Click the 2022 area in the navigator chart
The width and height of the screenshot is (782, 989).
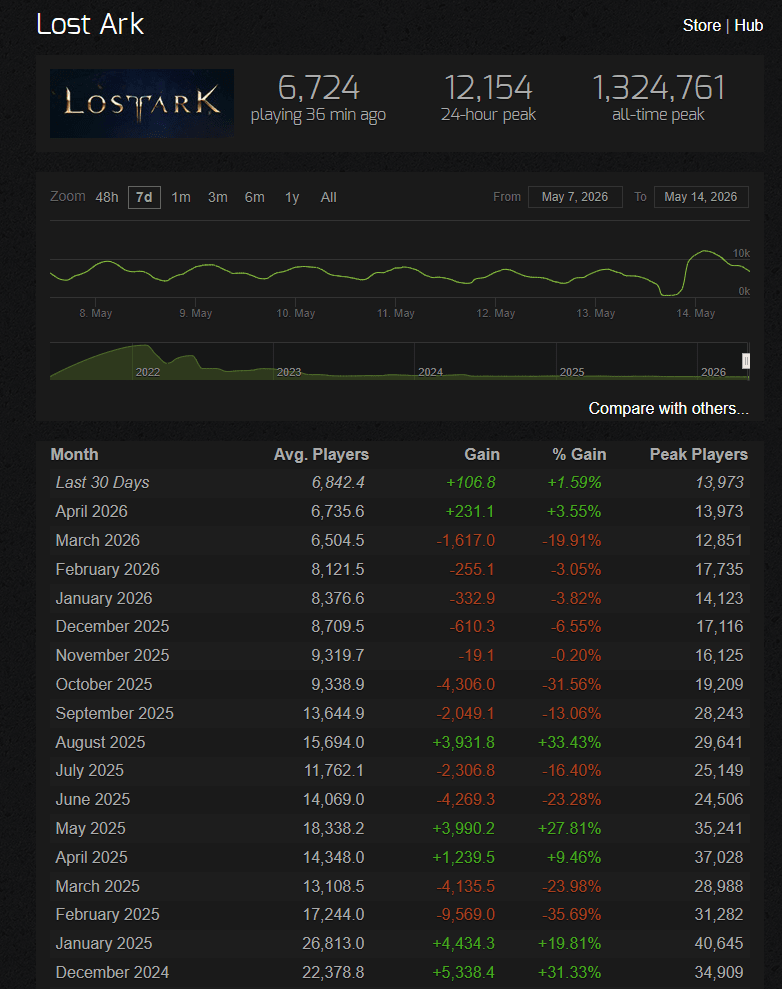pyautogui.click(x=148, y=372)
